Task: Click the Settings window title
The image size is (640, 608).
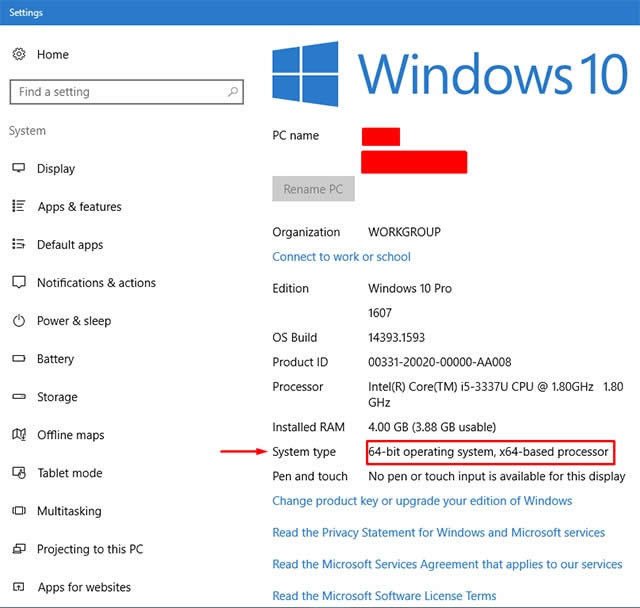Action: click(x=26, y=13)
